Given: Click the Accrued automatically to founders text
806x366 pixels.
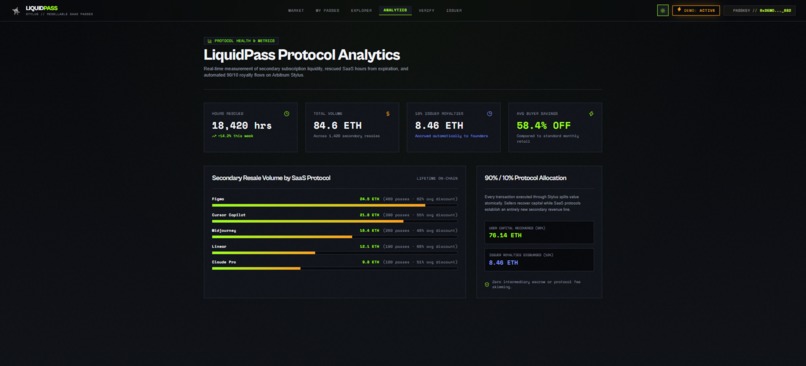Looking at the screenshot, I should (x=451, y=136).
